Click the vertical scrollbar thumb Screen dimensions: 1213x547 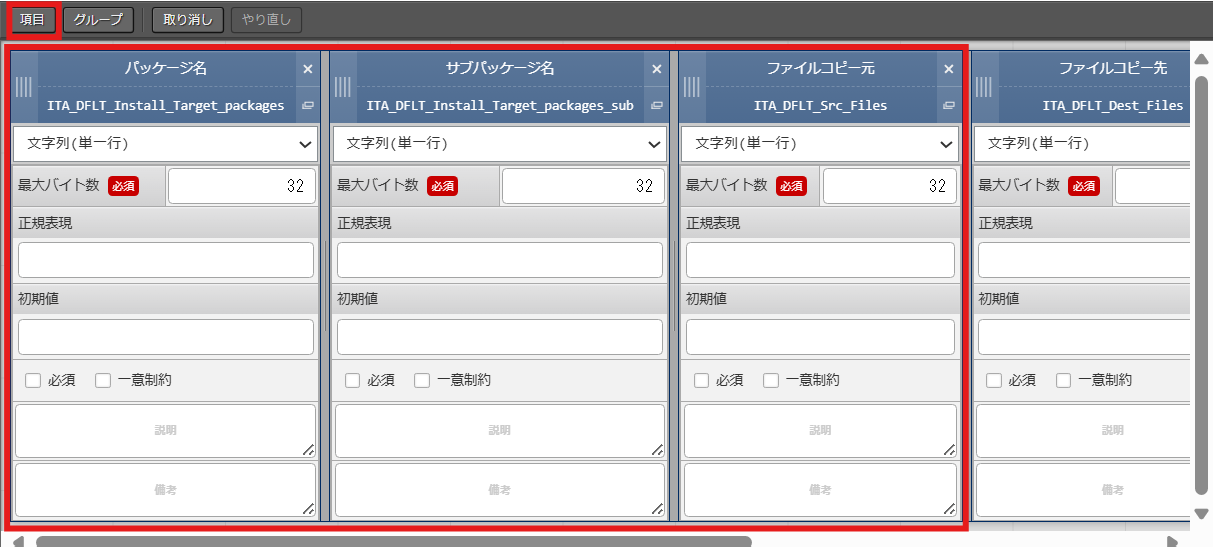[x=1201, y=284]
